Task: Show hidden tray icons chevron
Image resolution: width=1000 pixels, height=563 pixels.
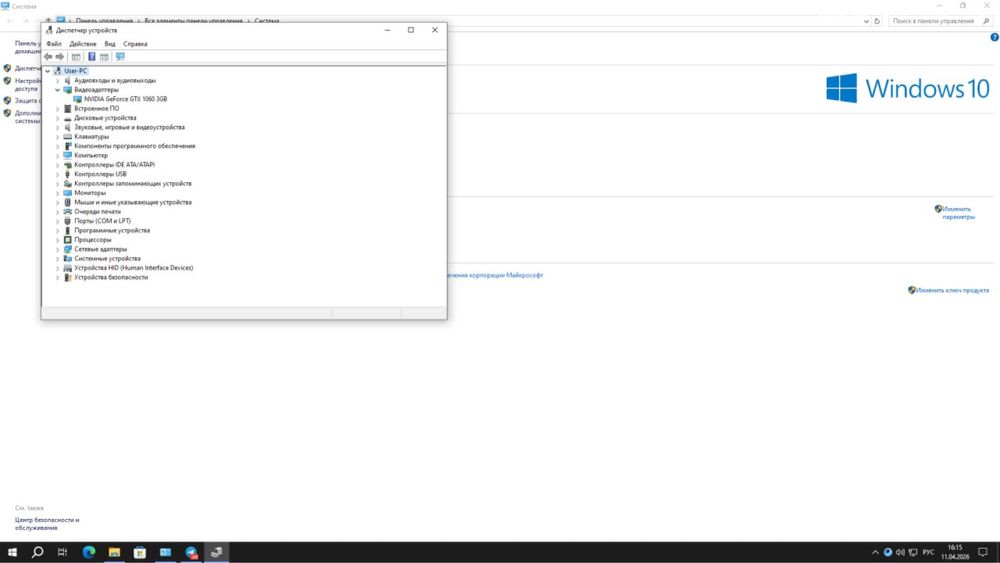Action: click(875, 552)
